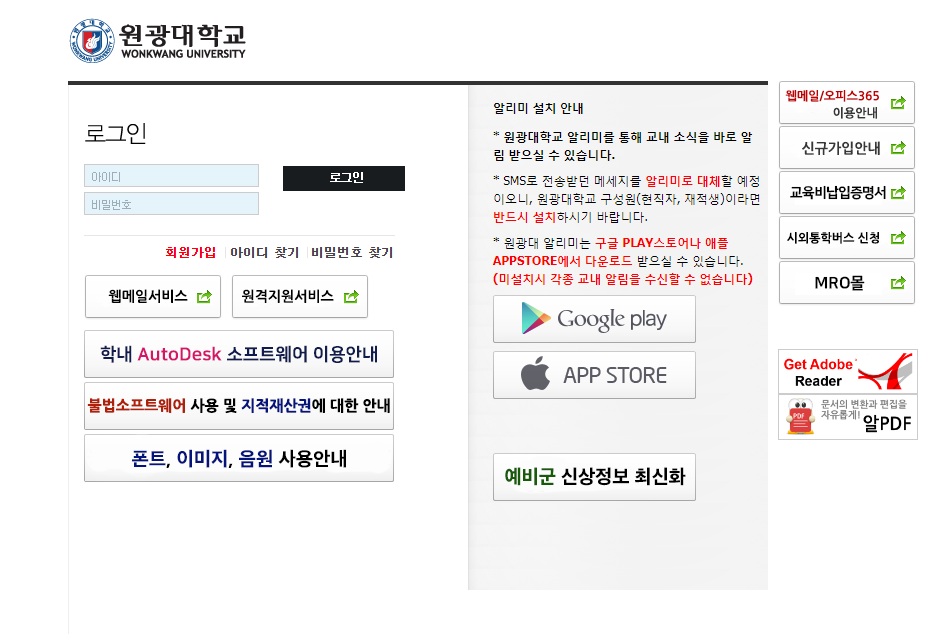Click the red 반드시 설치 text

[x=524, y=217]
